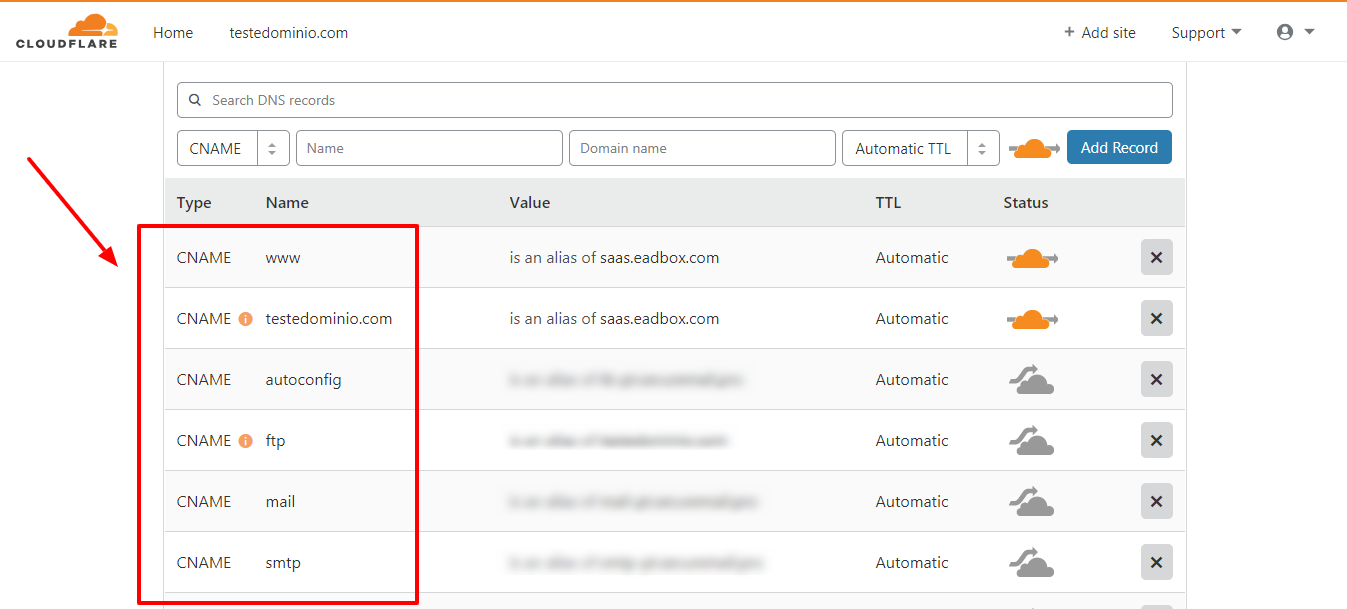Click the info icon beside ftp
Viewport: 1347px width, 609px height.
(245, 441)
